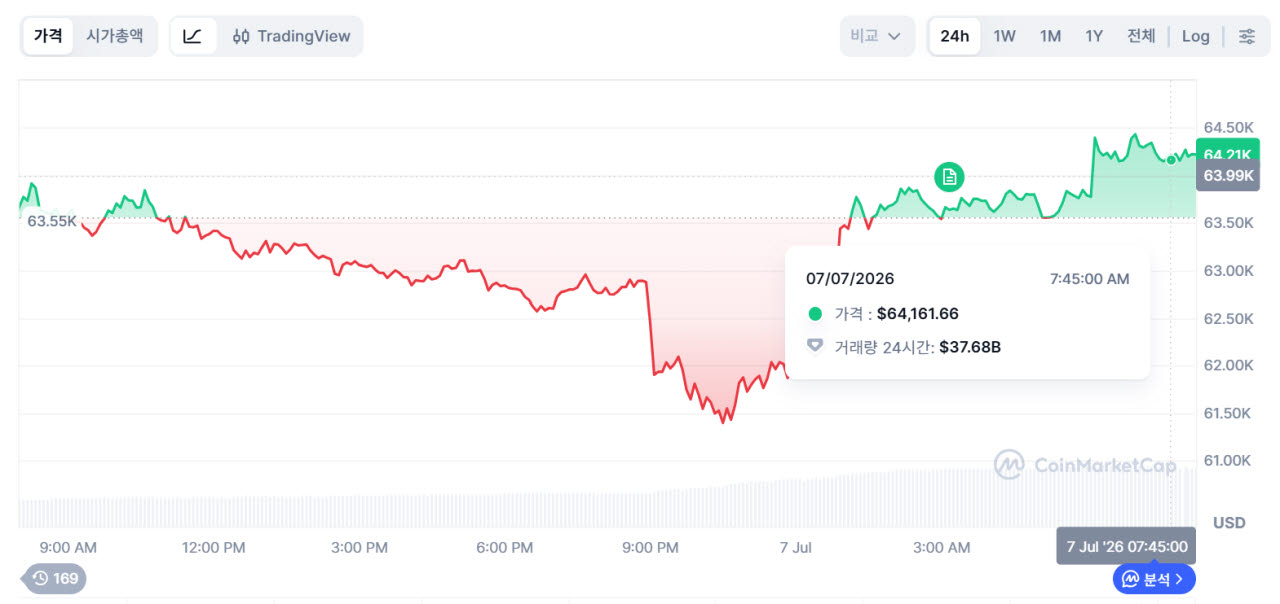The width and height of the screenshot is (1280, 604).
Task: Select the 가격 price toggle
Action: pos(48,36)
